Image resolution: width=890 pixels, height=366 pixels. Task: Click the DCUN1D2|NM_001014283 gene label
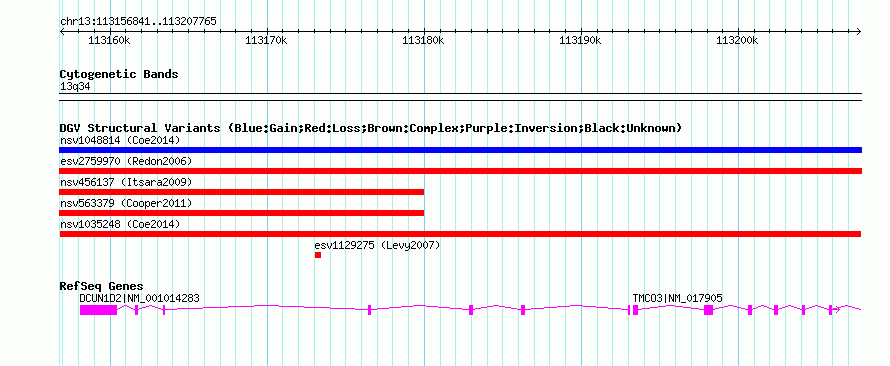pyautogui.click(x=139, y=298)
